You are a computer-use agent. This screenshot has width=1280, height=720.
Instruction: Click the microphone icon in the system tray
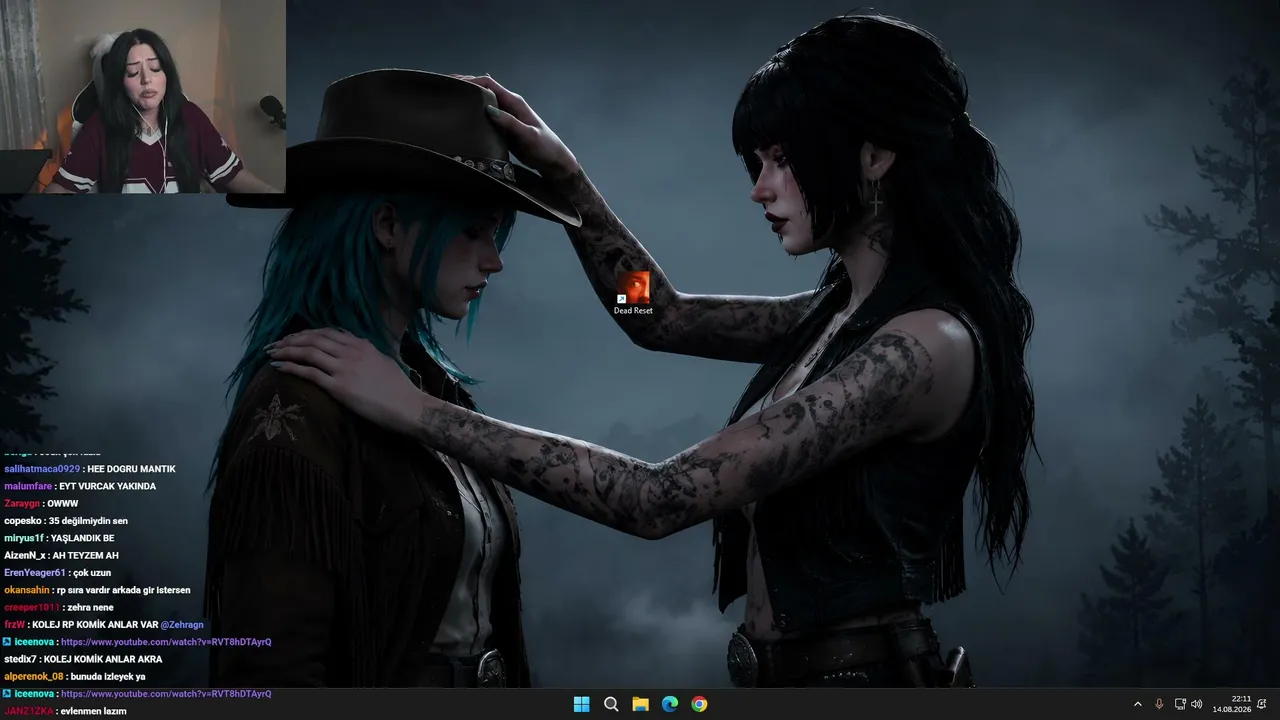tap(1159, 704)
